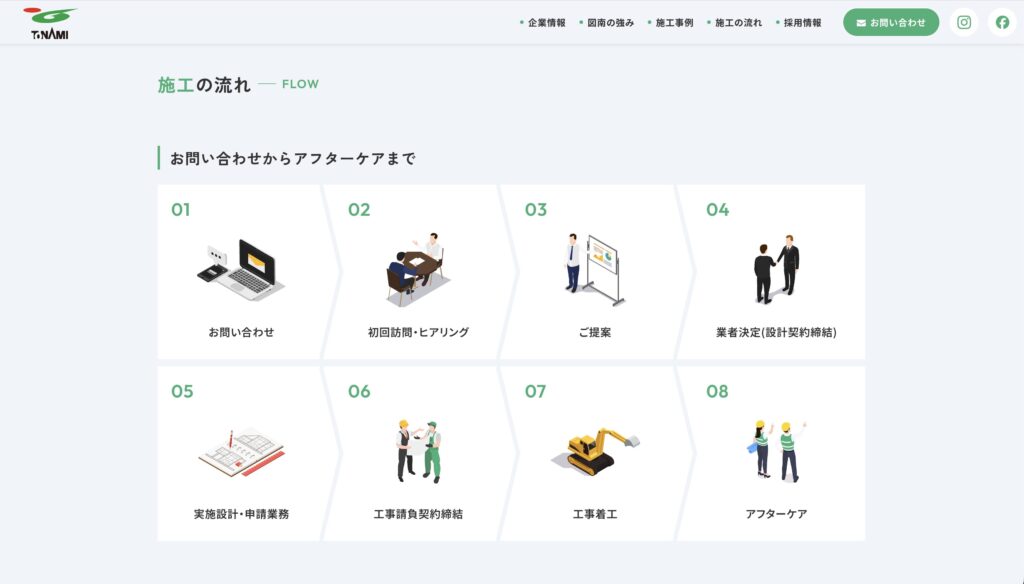
Task: Open the 図南の強み menu item
Action: point(610,22)
